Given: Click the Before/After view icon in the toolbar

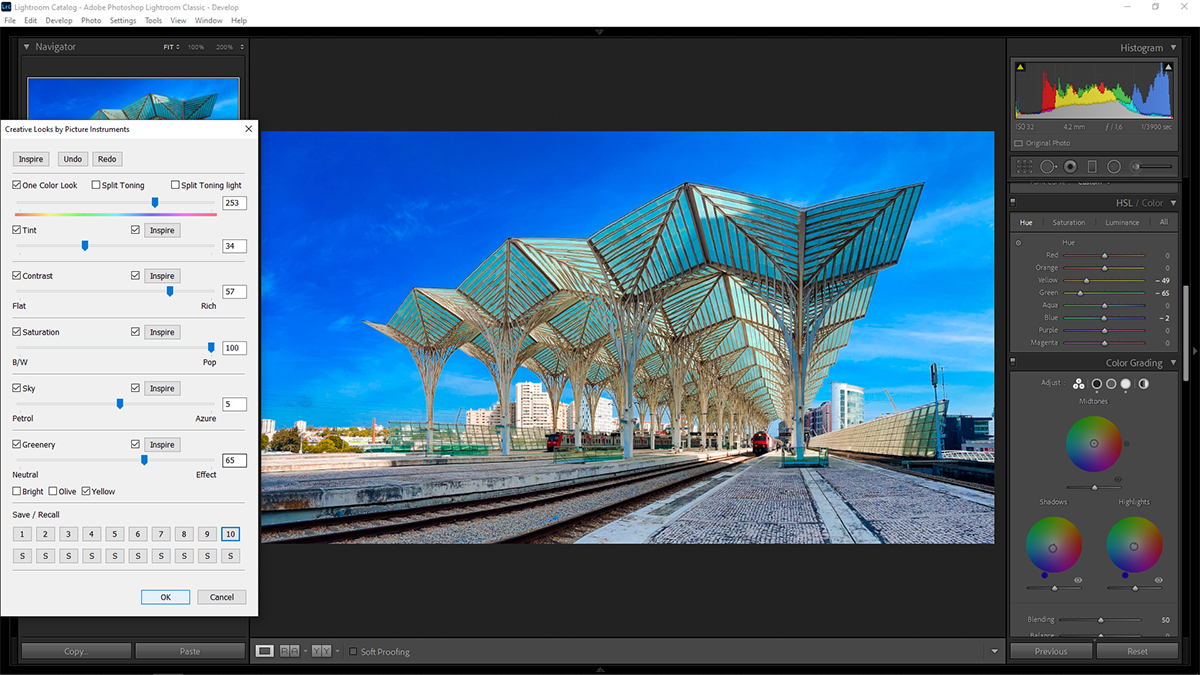Looking at the screenshot, I should [x=288, y=651].
